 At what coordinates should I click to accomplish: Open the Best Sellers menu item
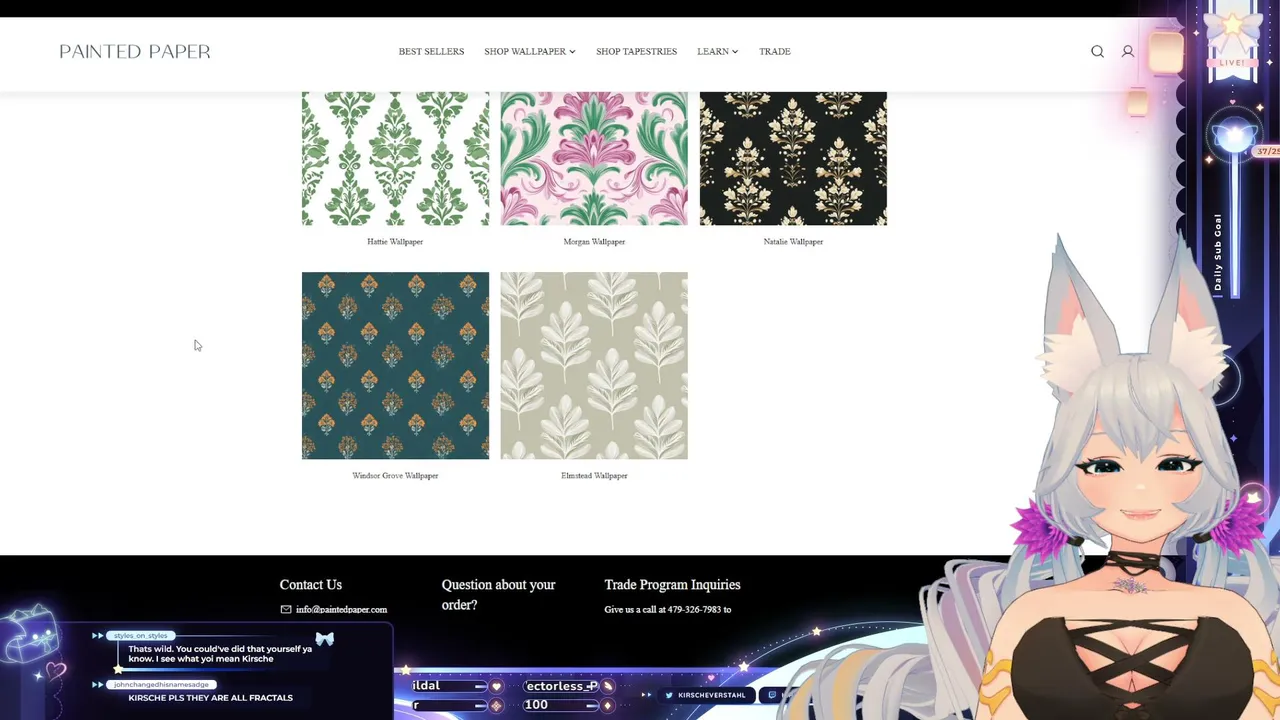pyautogui.click(x=431, y=51)
